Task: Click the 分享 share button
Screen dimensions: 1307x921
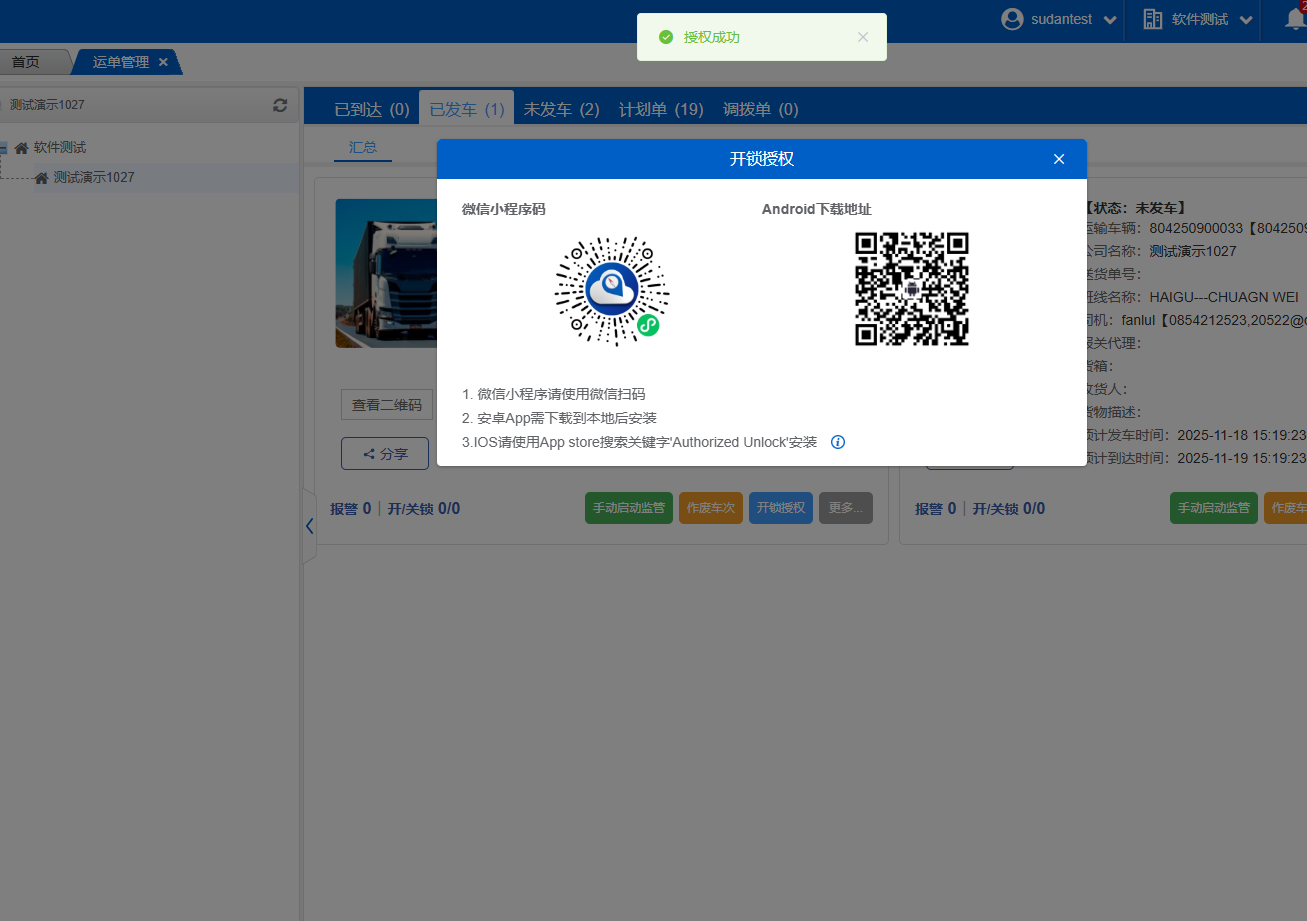Action: pyautogui.click(x=385, y=454)
